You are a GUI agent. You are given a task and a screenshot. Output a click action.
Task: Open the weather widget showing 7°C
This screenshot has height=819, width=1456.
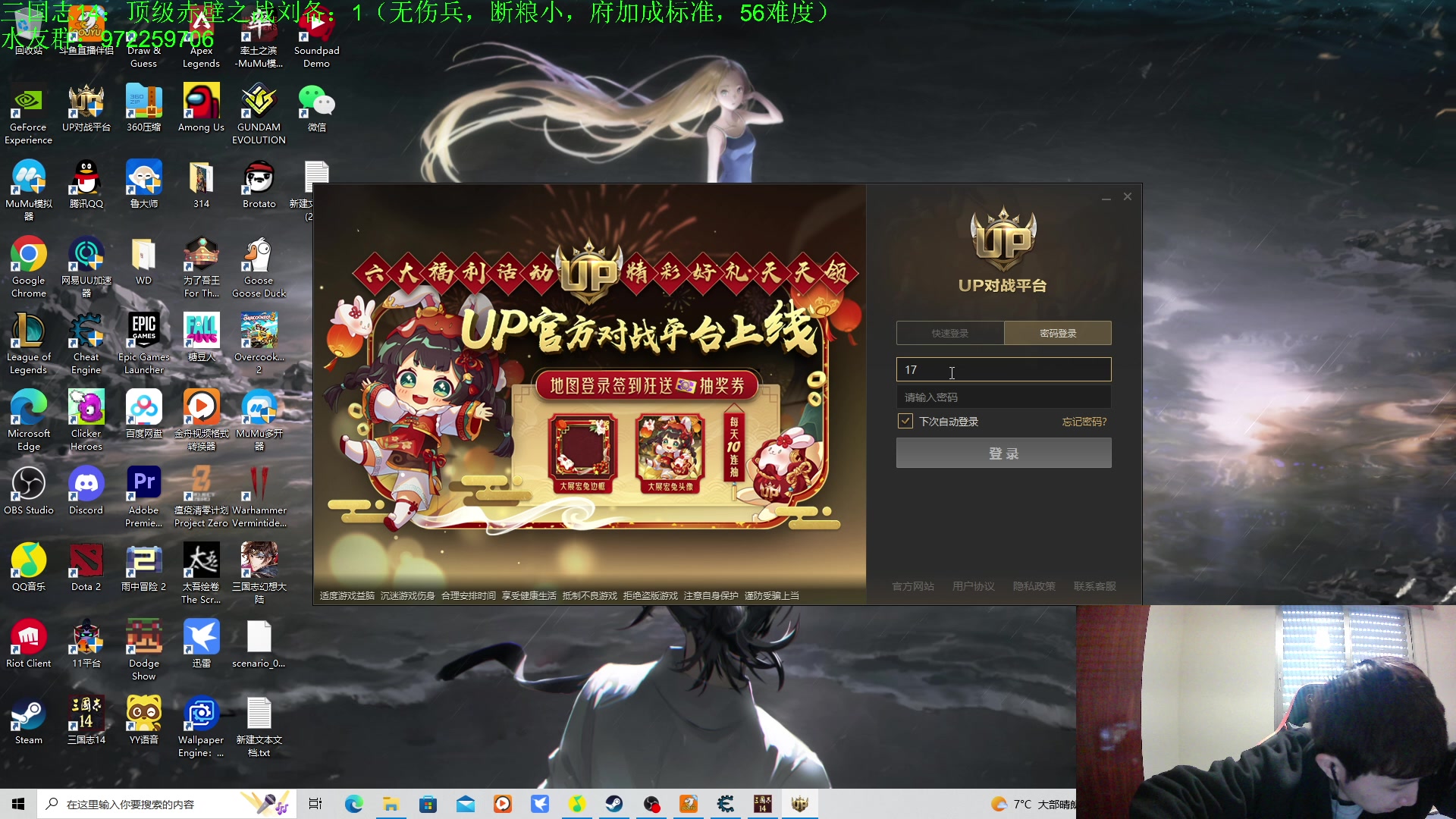pos(1032,804)
